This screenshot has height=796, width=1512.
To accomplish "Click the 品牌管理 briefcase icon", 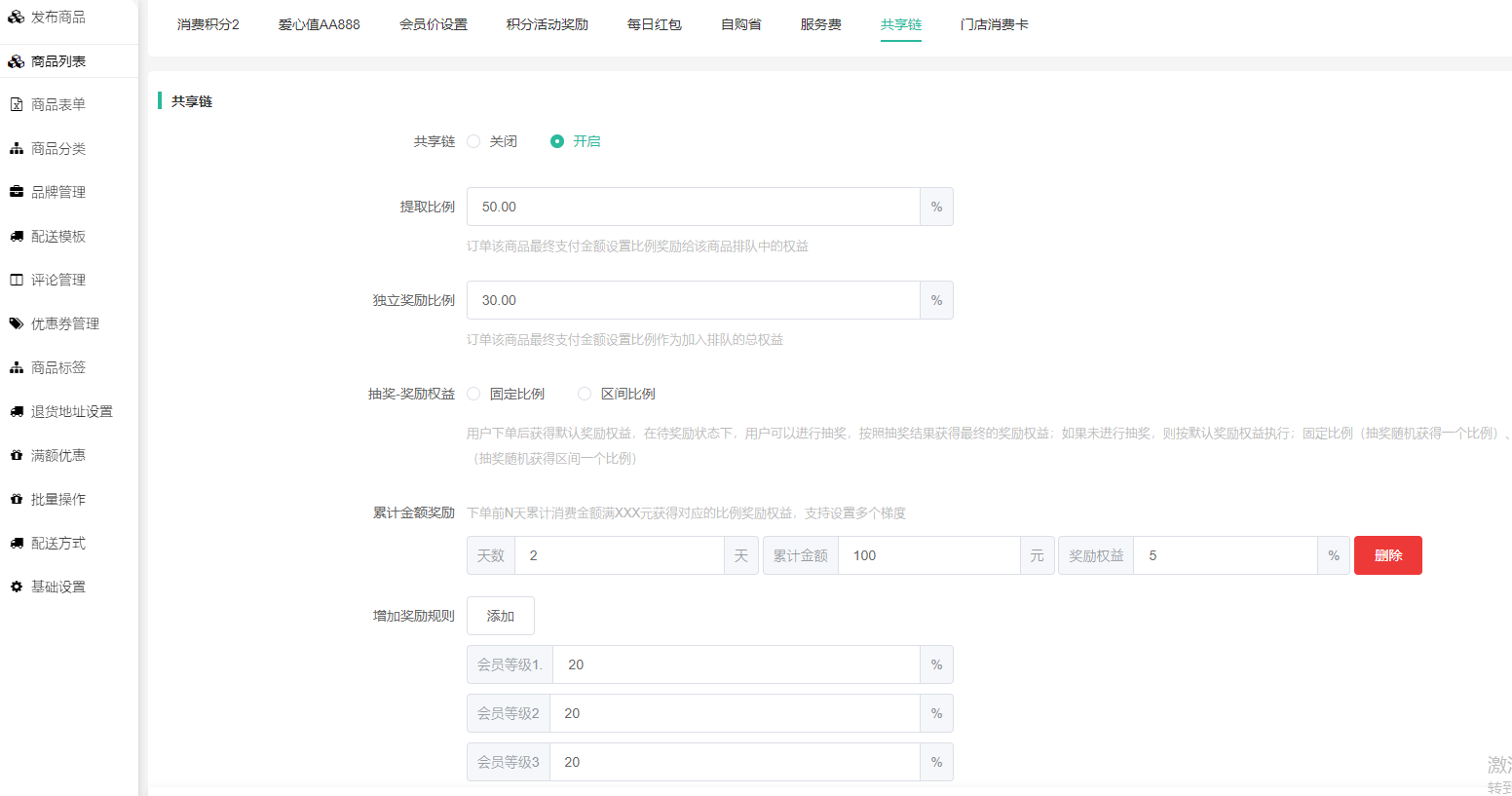I will pyautogui.click(x=16, y=192).
